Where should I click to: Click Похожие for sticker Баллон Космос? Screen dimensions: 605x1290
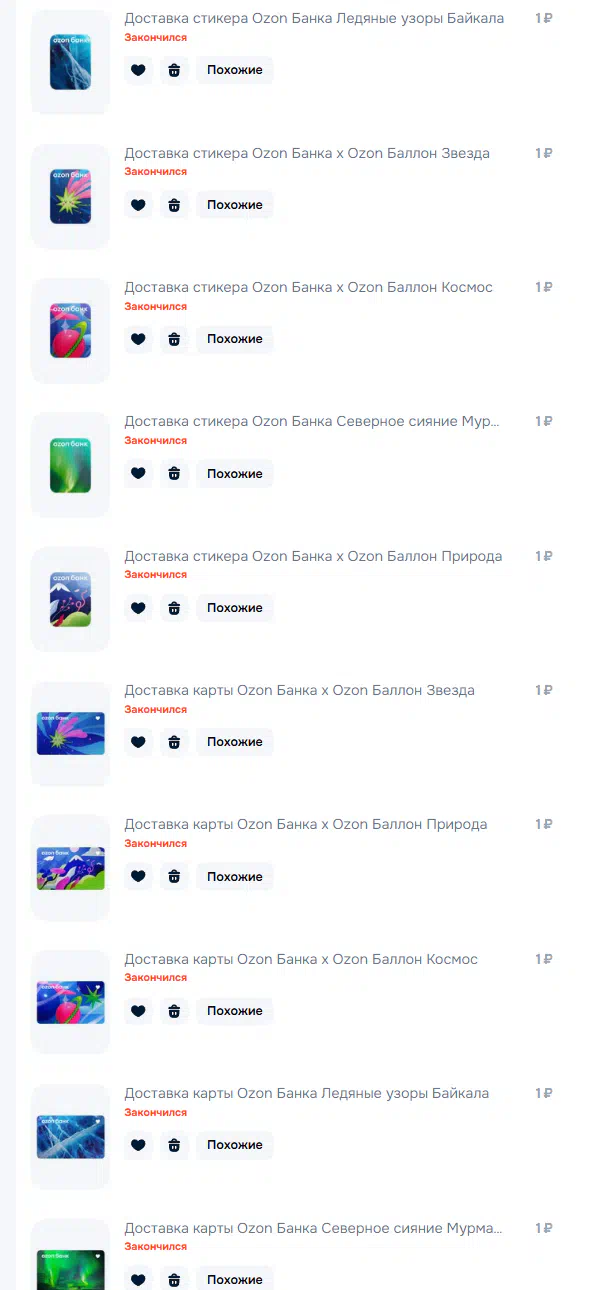pyautogui.click(x=235, y=339)
